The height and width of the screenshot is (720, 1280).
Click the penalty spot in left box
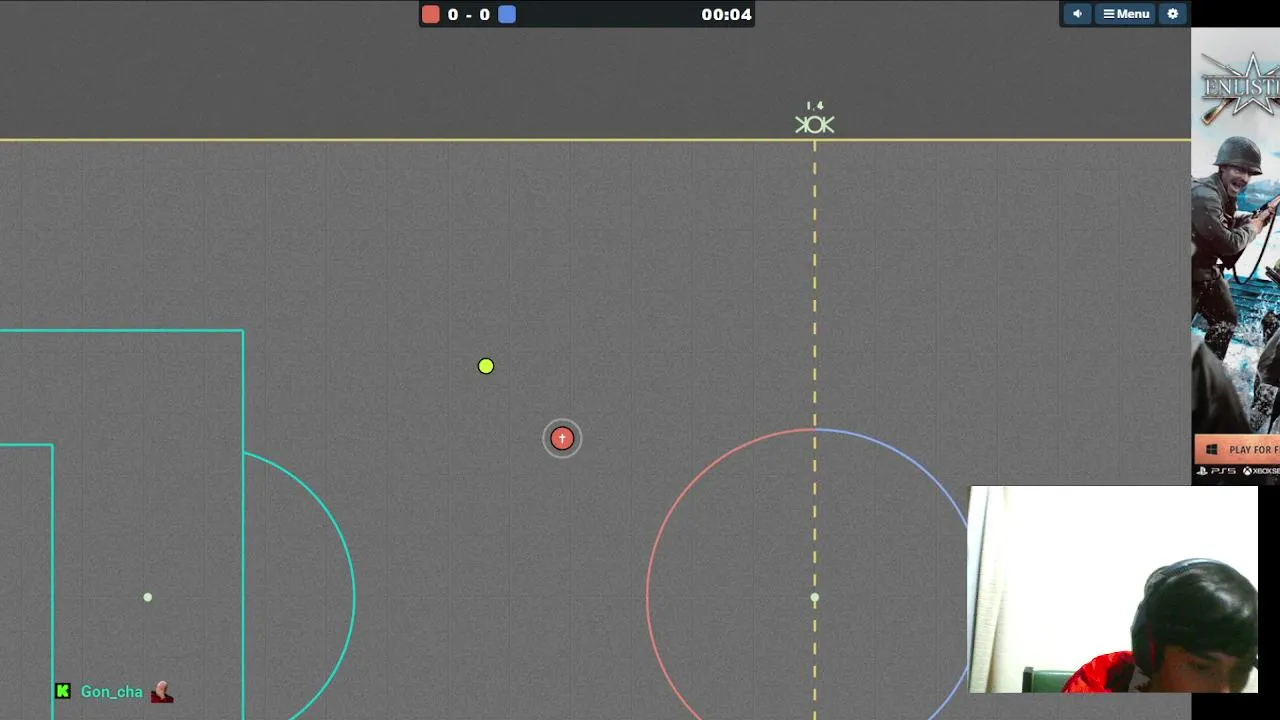click(148, 597)
